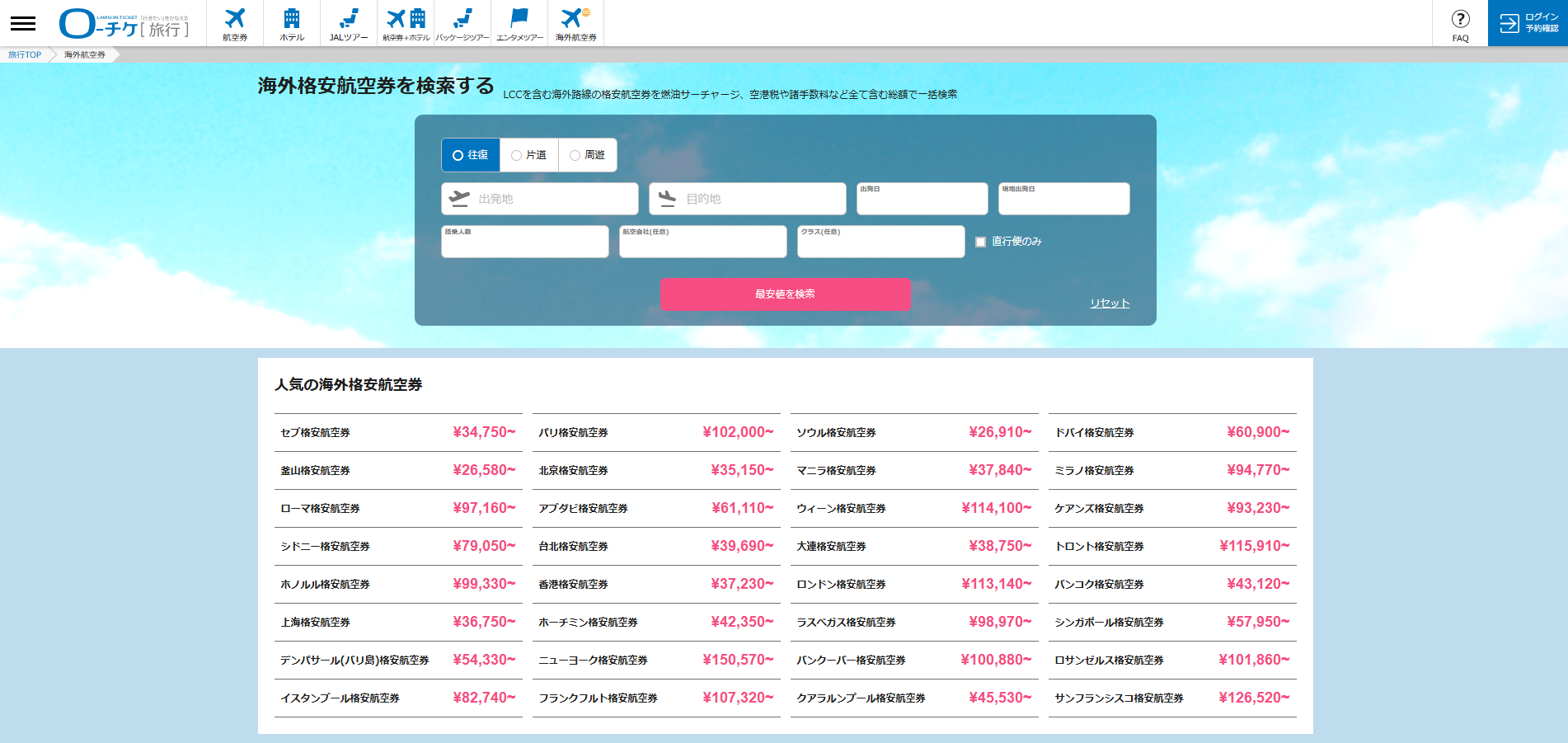The height and width of the screenshot is (743, 1568).
Task: Open the 航空会社(任意) airline selector
Action: [703, 242]
